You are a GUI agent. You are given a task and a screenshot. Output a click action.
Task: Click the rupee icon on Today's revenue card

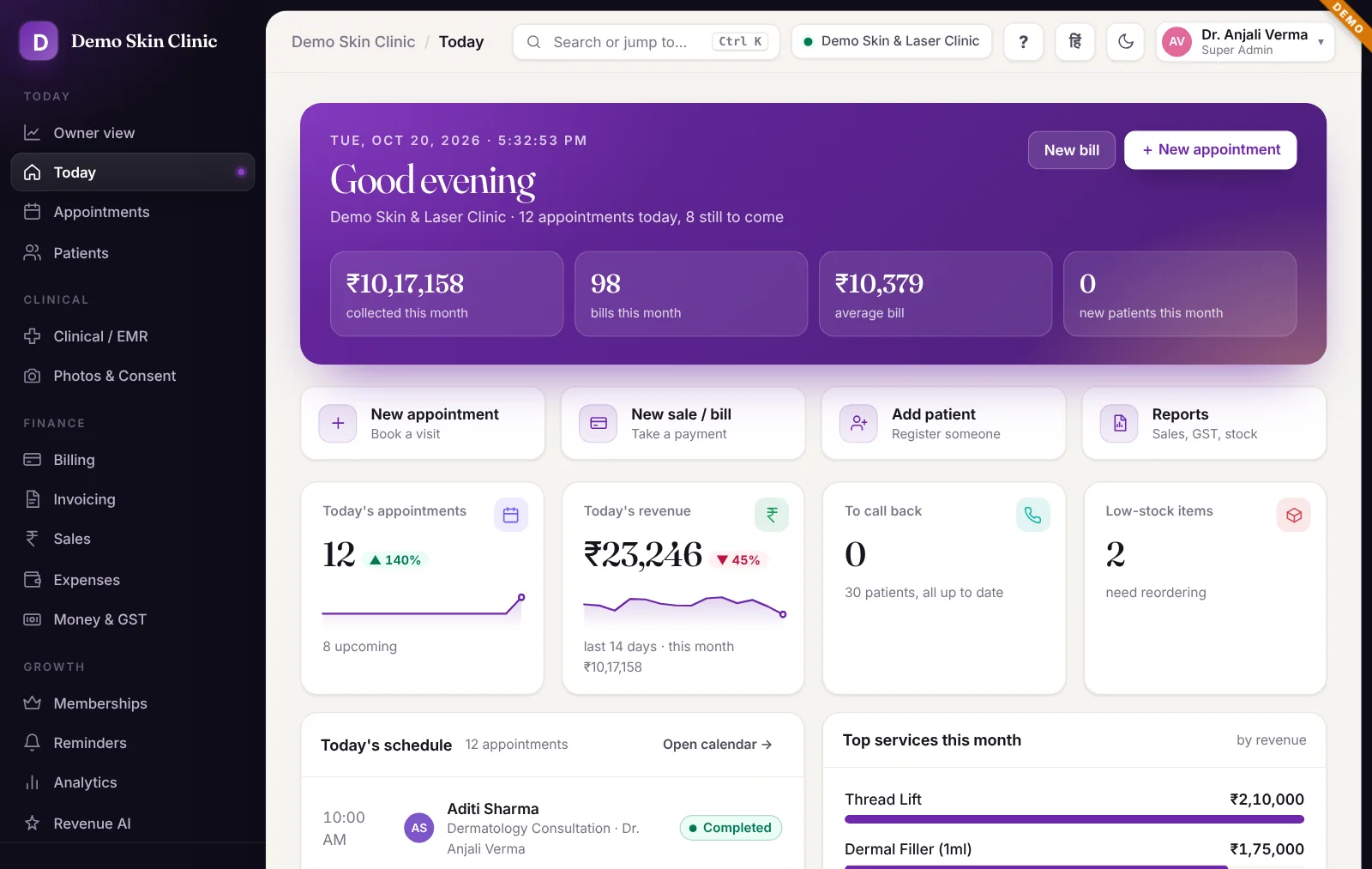tap(772, 515)
